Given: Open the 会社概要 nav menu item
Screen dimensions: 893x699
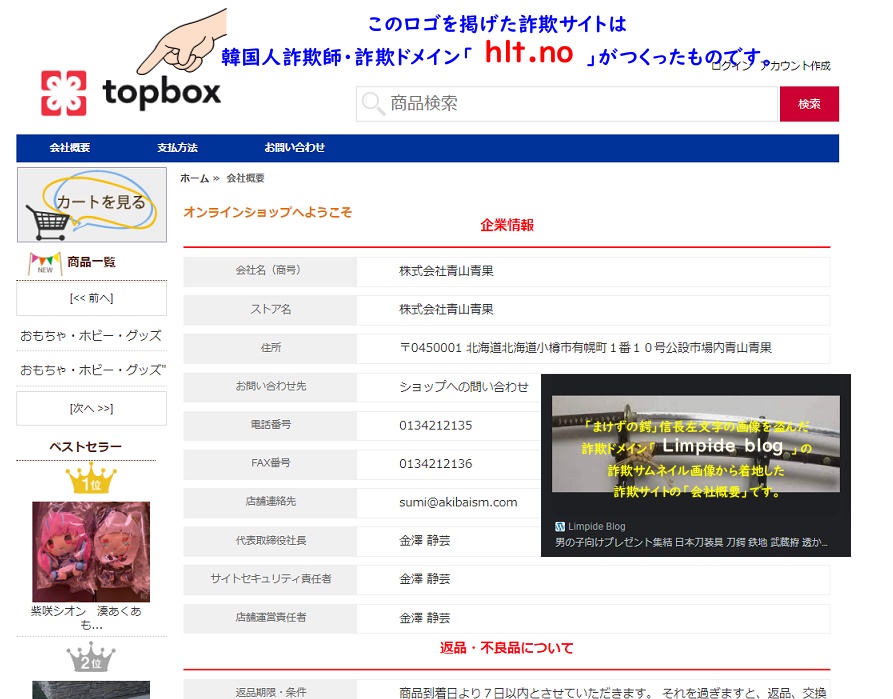Looking at the screenshot, I should [70, 148].
